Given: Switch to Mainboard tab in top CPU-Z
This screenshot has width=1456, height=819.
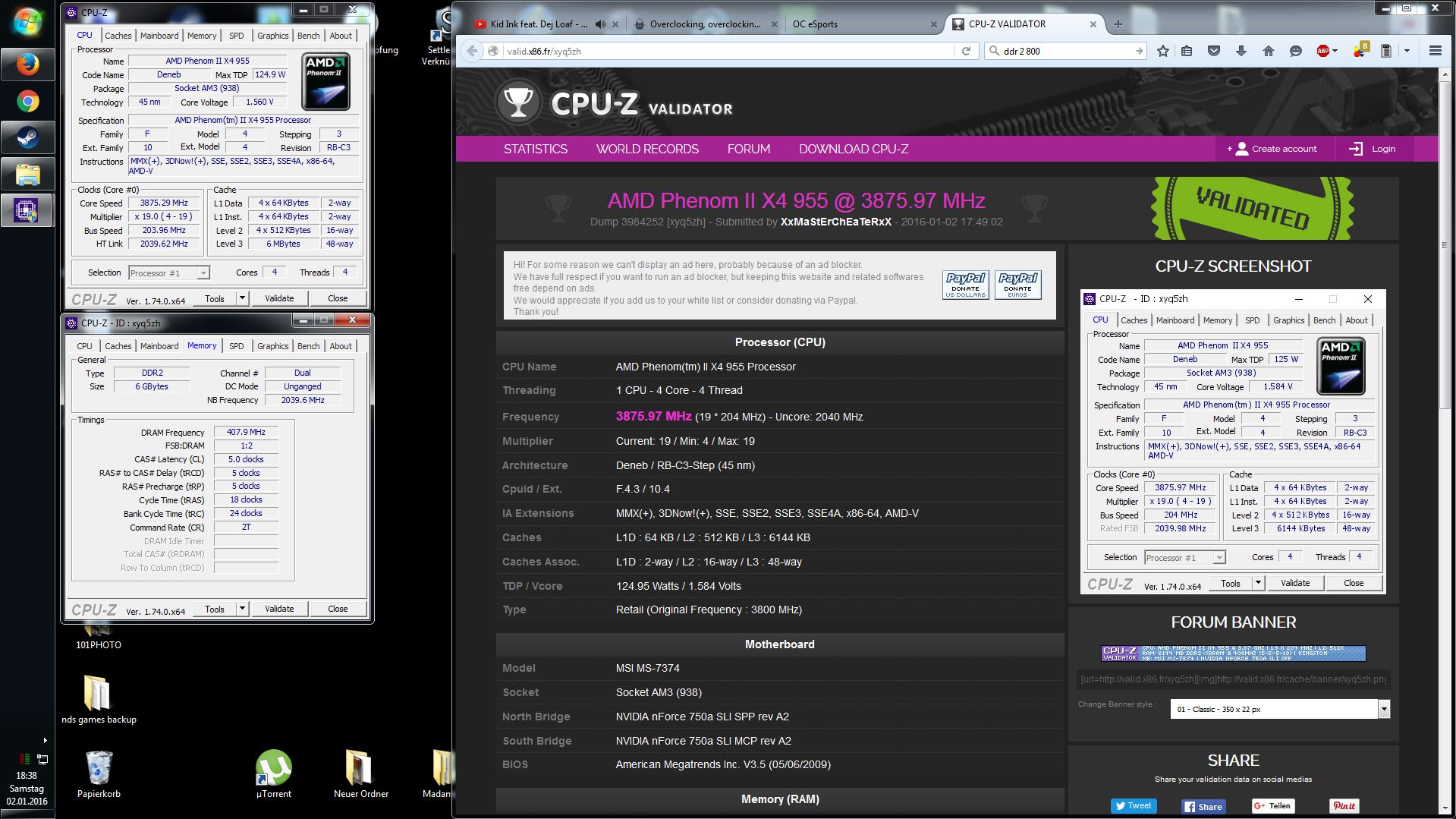Looking at the screenshot, I should (x=159, y=36).
